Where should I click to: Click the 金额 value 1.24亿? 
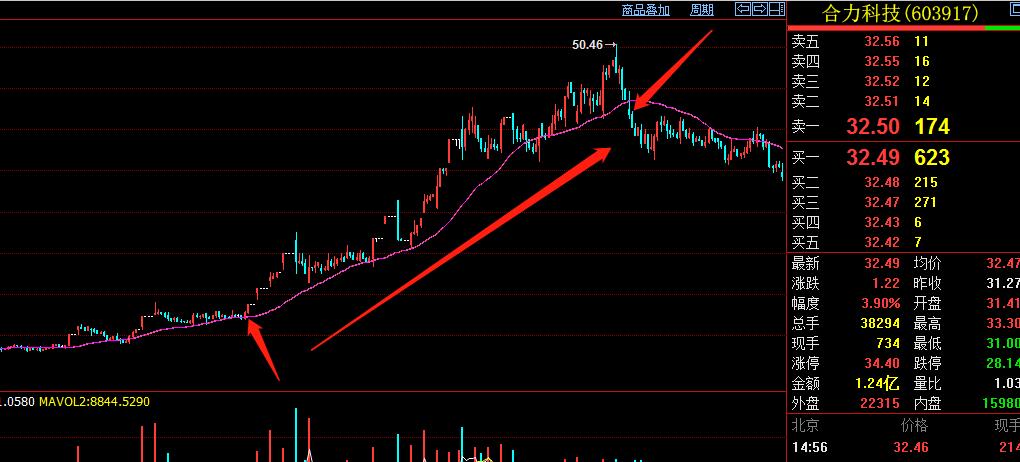(877, 383)
